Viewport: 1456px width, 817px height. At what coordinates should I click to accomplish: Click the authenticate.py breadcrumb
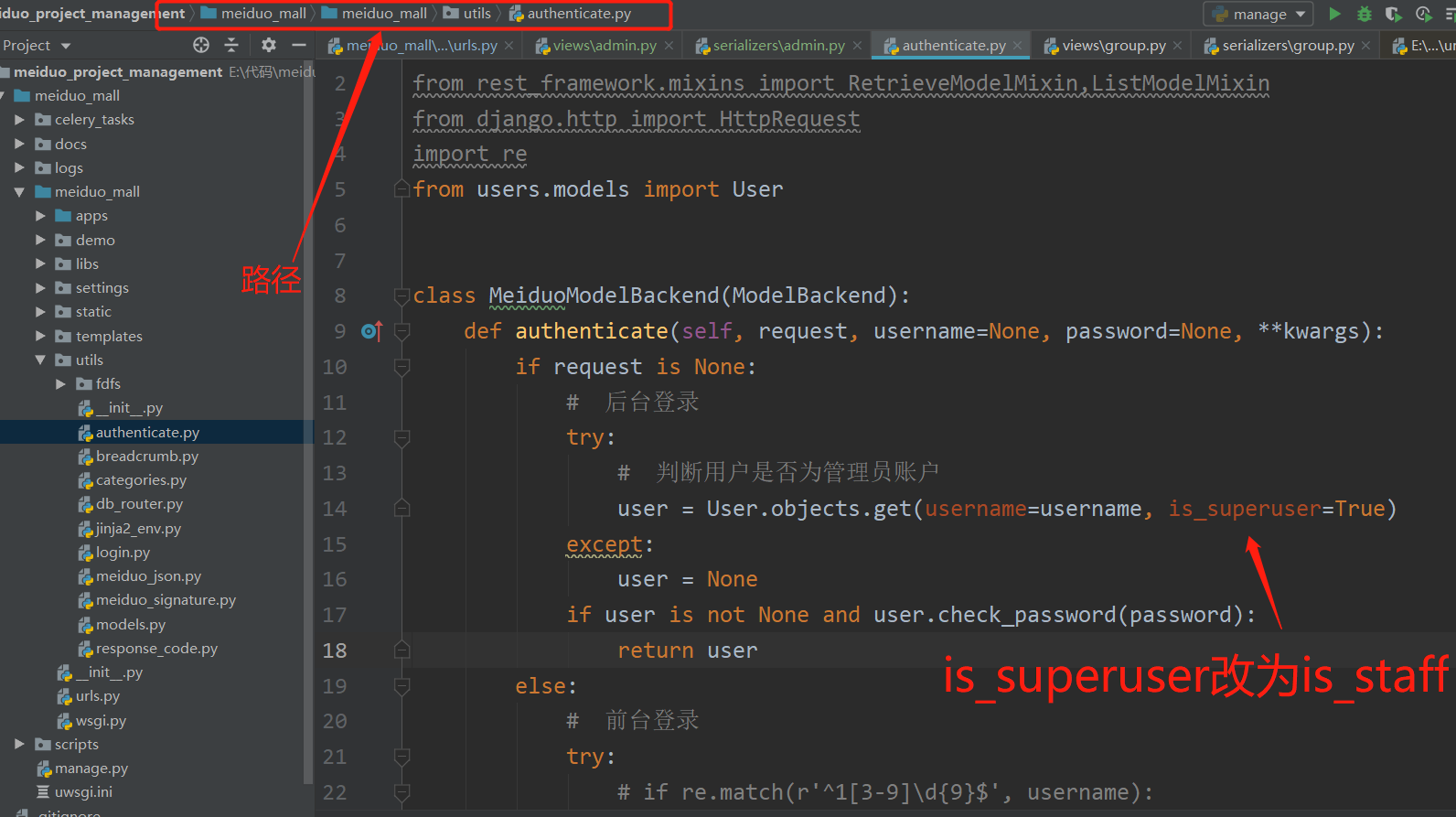coord(570,14)
